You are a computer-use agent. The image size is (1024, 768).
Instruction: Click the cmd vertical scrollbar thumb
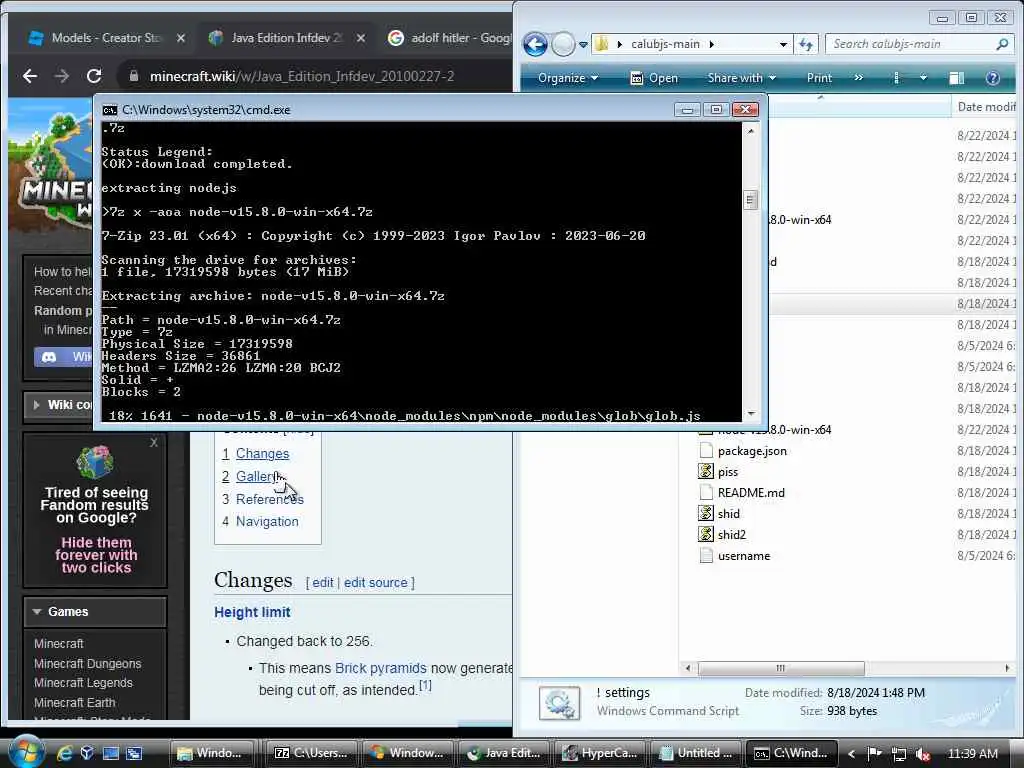pos(750,200)
